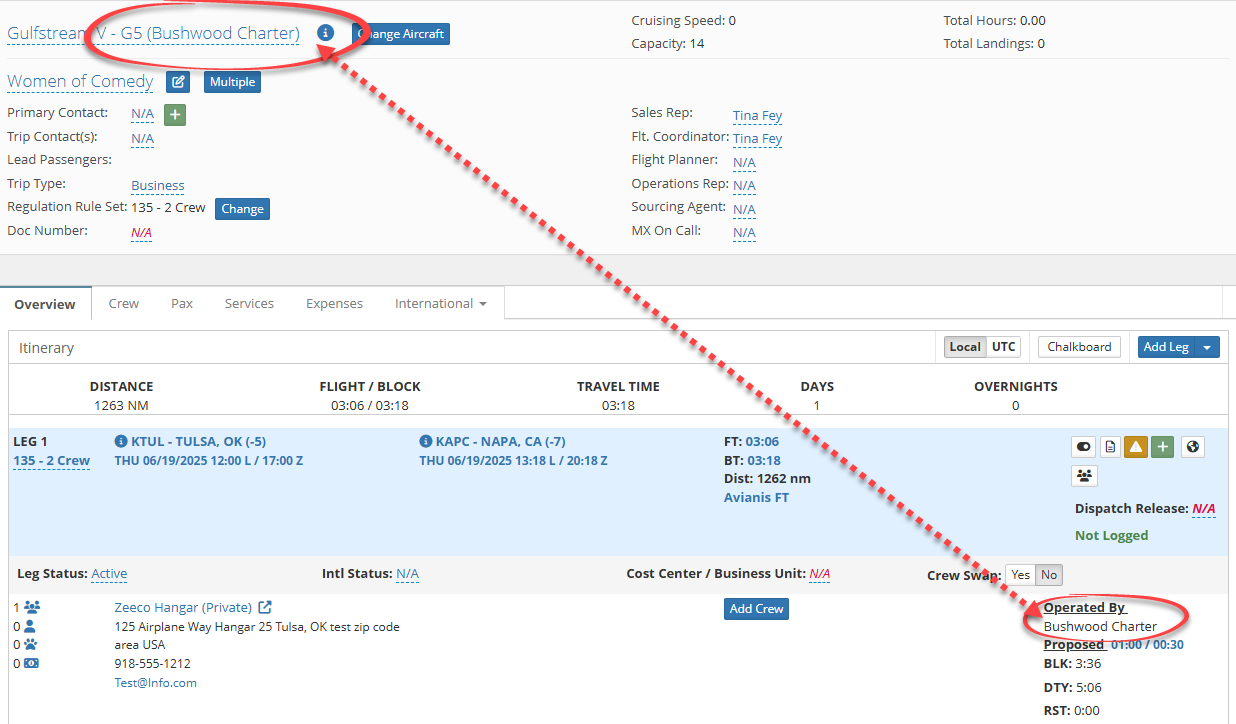Set Crew Swap to Yes

click(1020, 575)
